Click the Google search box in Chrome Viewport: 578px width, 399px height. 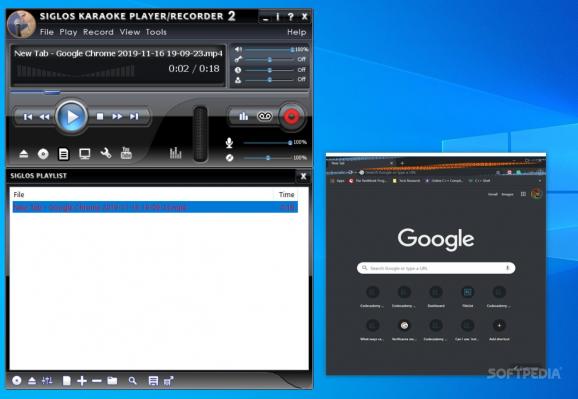436,268
